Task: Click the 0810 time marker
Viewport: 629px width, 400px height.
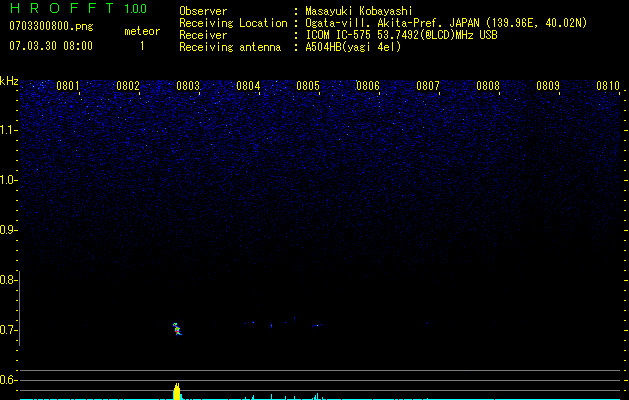Action: click(608, 86)
